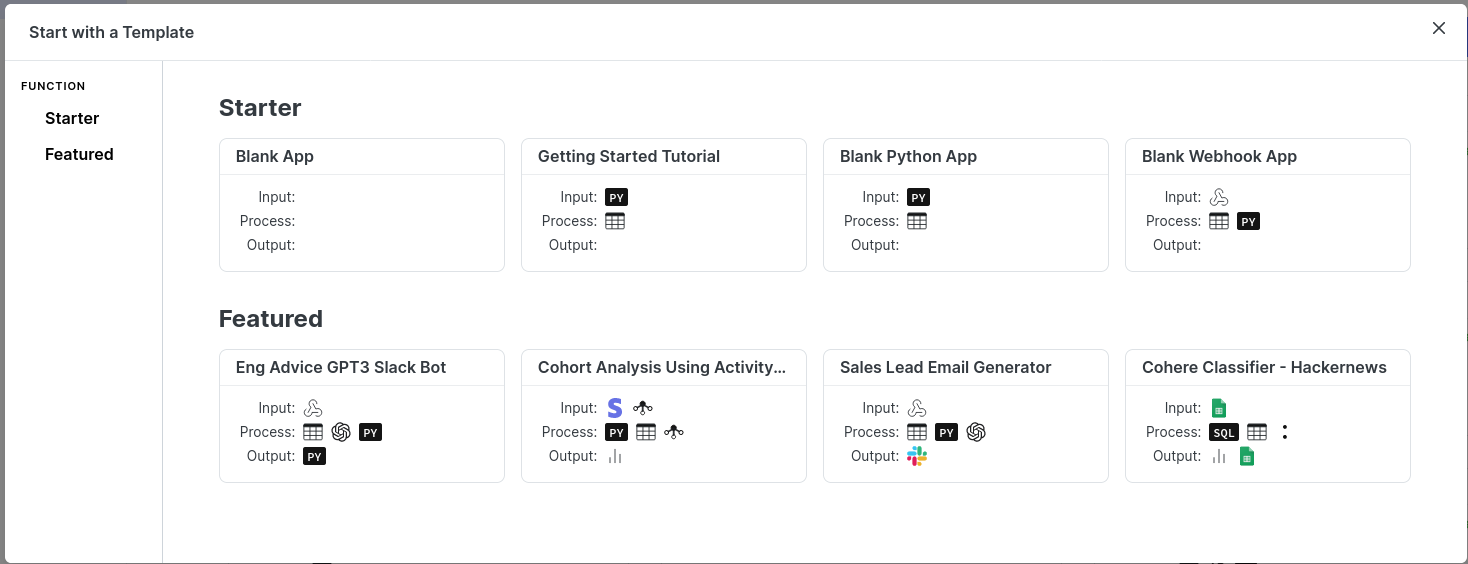Screen dimensions: 1468x564
Task: Choose the Blank Python App template title
Action: pyautogui.click(x=908, y=156)
